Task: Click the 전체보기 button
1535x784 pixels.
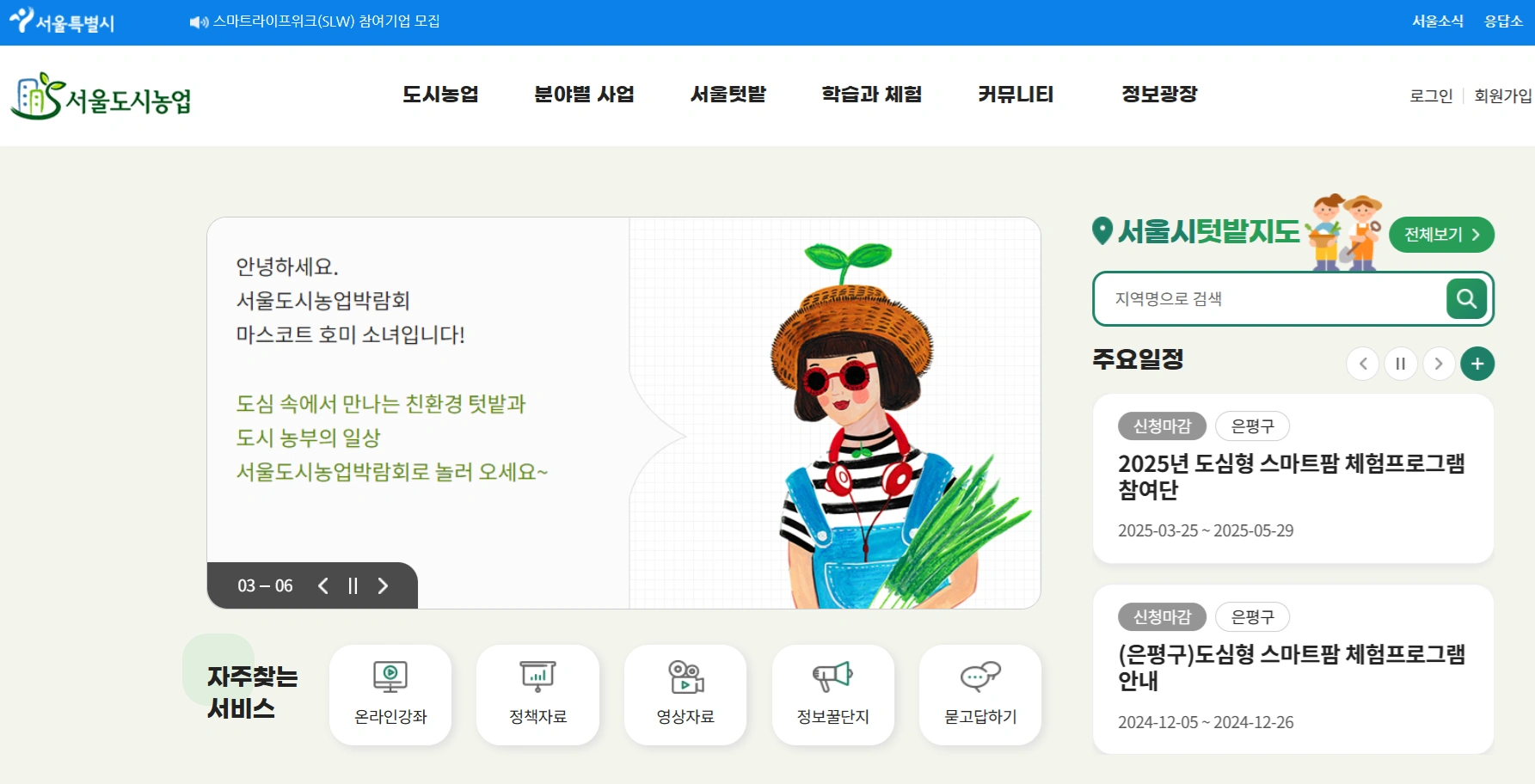Action: [1441, 235]
